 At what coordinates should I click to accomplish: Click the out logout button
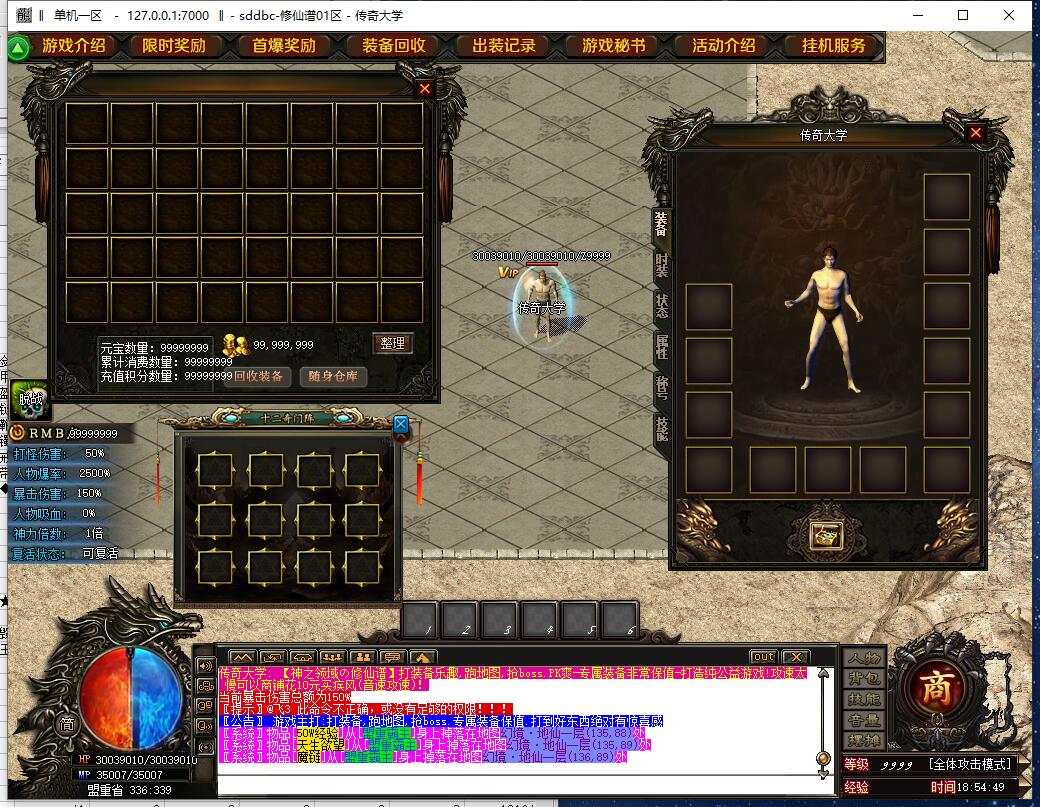(763, 657)
